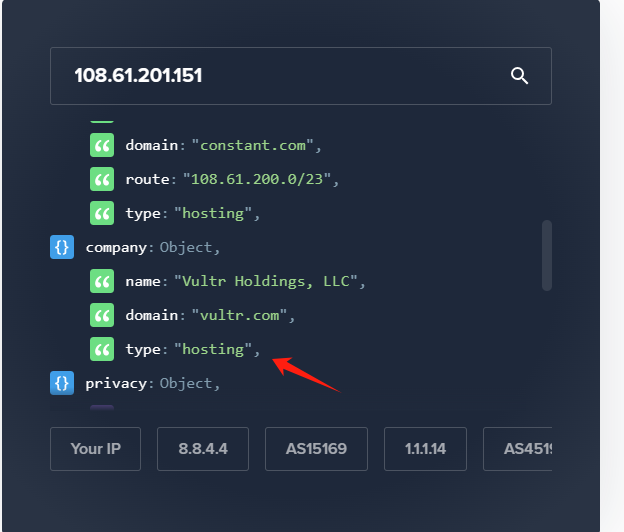Click the string icon beside vultr.com domain
Viewport: 624px width, 532px height.
(x=102, y=316)
